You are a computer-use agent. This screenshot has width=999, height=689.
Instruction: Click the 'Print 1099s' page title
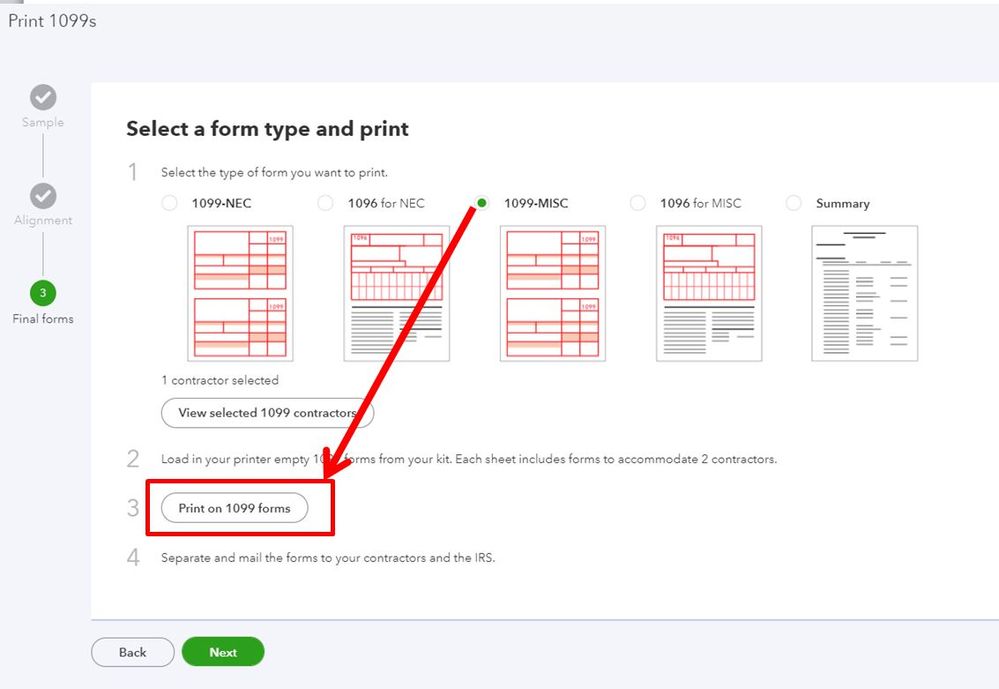tap(52, 21)
